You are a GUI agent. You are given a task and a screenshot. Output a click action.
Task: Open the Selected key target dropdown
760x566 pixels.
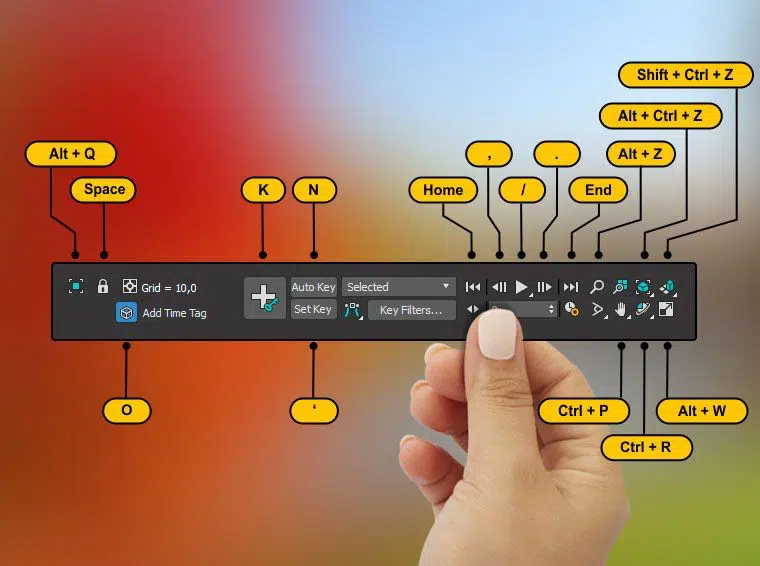(x=398, y=287)
